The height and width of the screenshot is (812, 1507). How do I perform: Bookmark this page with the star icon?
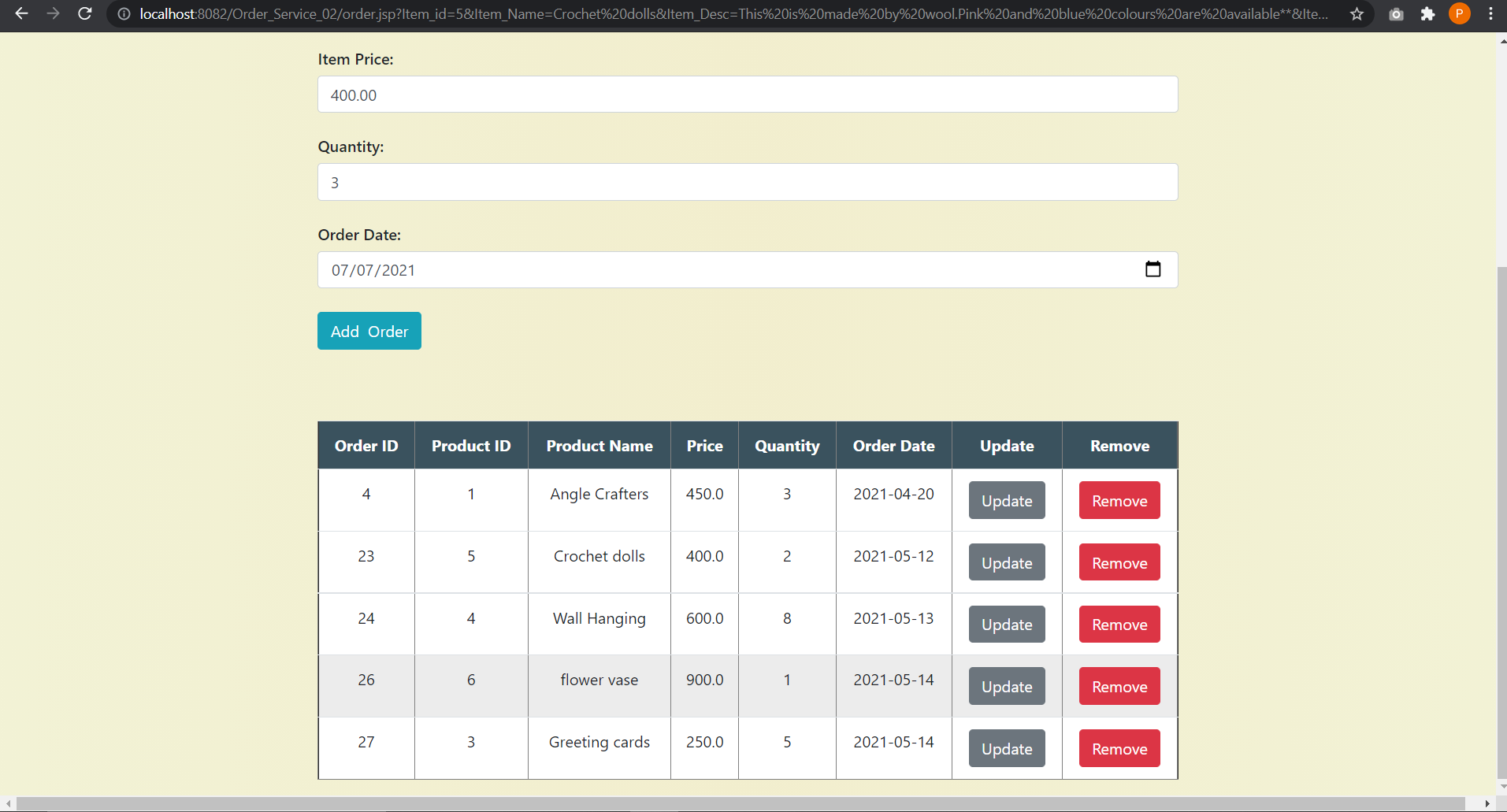pyautogui.click(x=1356, y=14)
